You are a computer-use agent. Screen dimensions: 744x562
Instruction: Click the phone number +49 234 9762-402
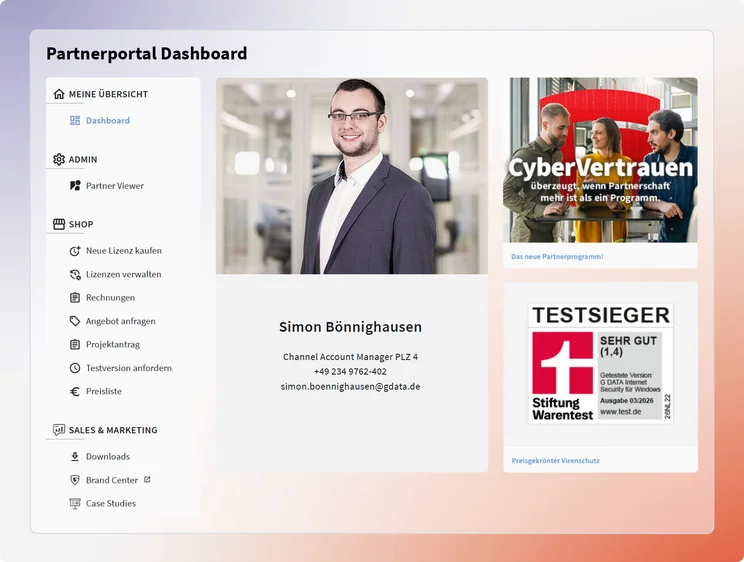point(350,372)
